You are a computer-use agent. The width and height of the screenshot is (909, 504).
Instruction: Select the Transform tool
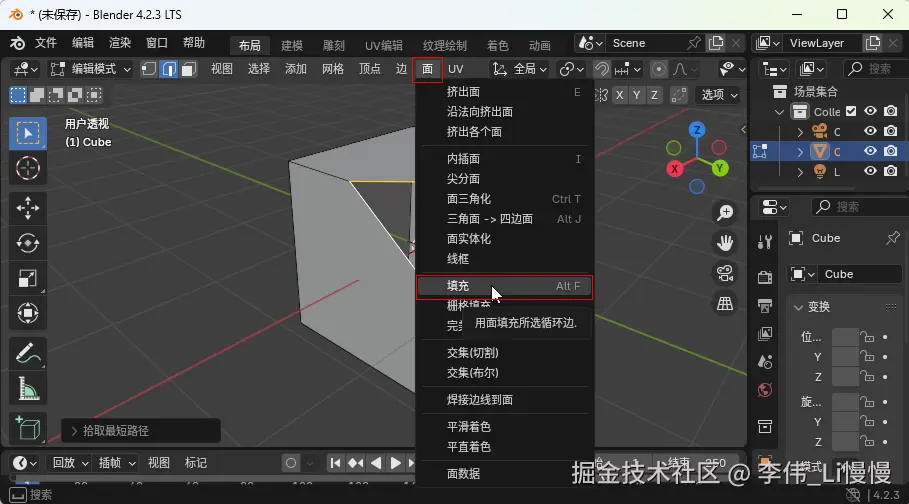[28, 313]
